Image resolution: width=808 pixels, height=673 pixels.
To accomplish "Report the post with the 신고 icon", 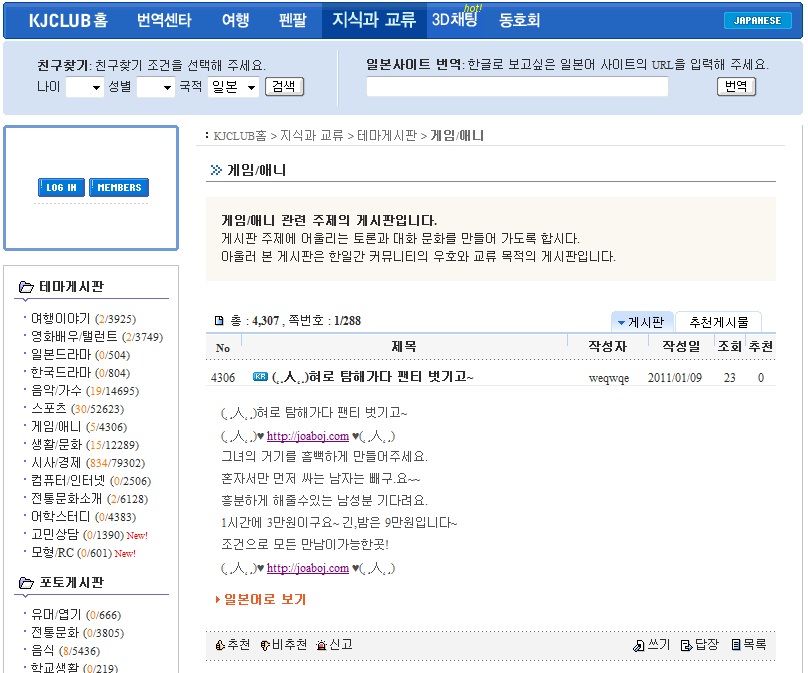I will tap(321, 645).
